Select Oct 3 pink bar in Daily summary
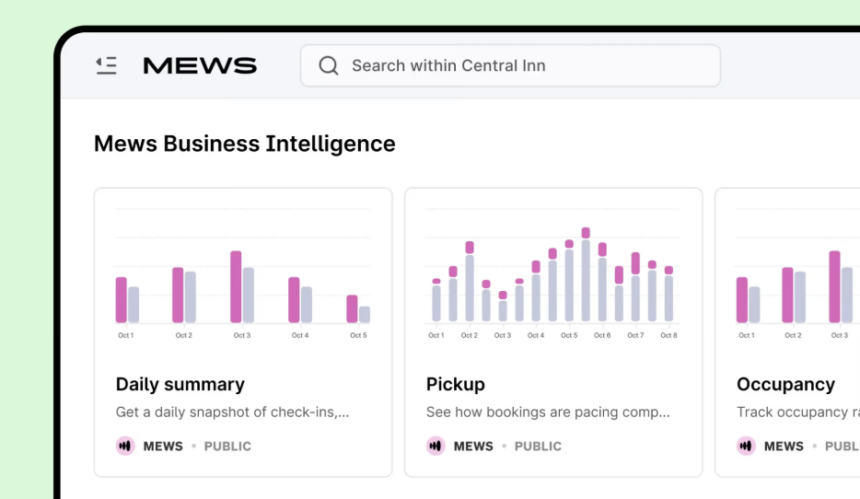The image size is (860, 499). pos(236,286)
